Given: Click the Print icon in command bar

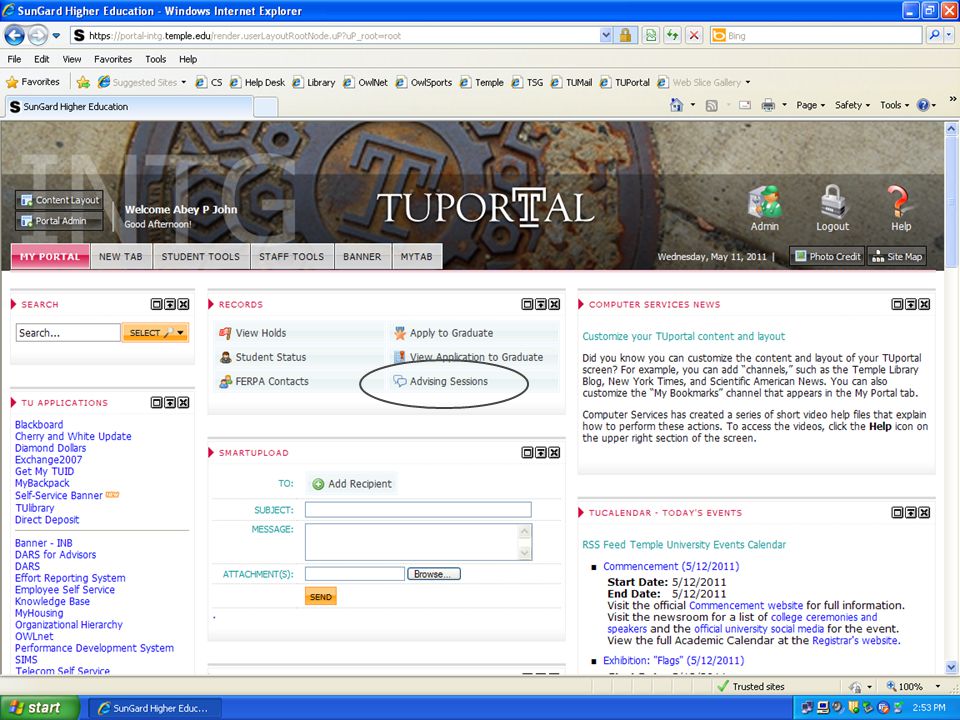Looking at the screenshot, I should (x=768, y=105).
